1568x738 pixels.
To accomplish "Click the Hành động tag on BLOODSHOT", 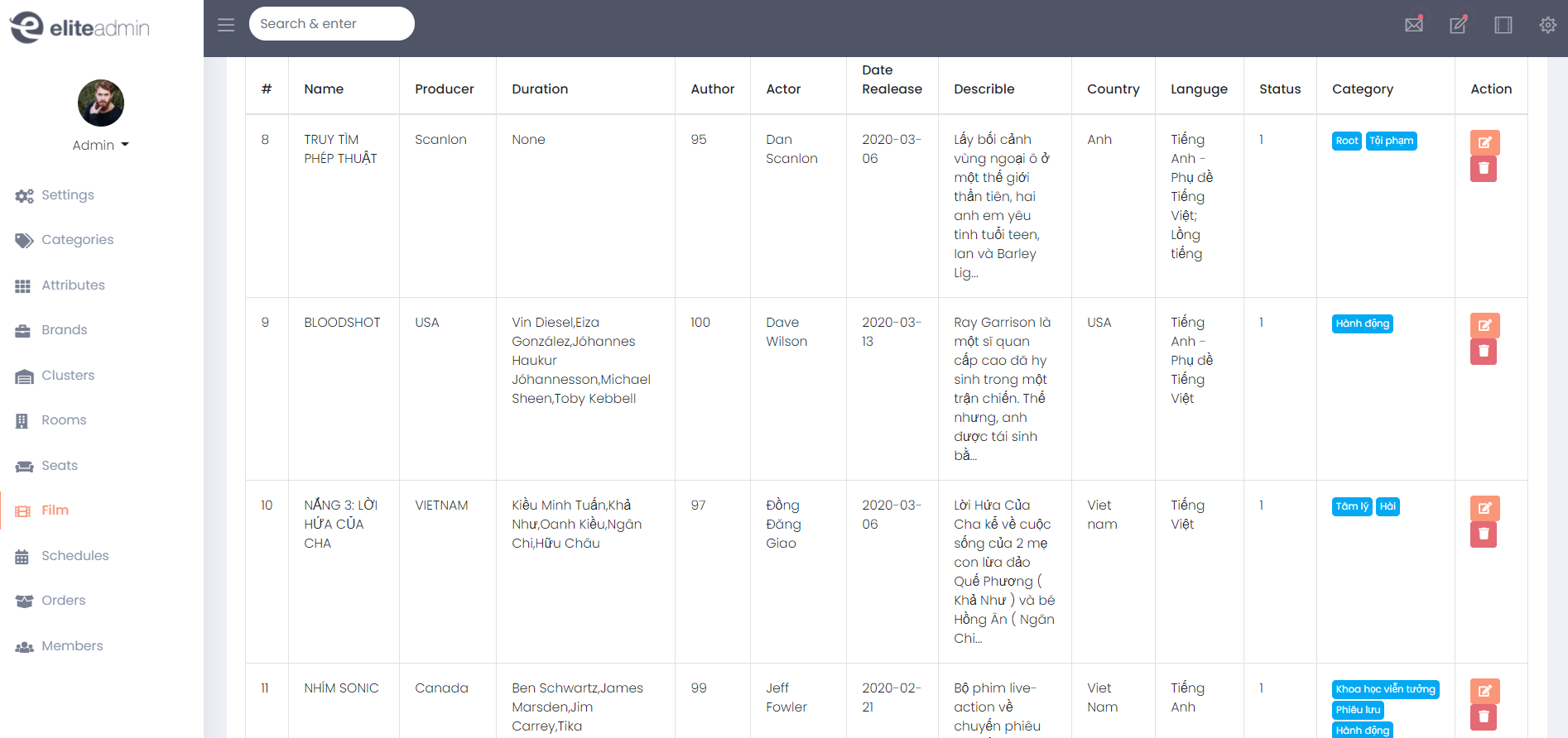I will pyautogui.click(x=1363, y=323).
